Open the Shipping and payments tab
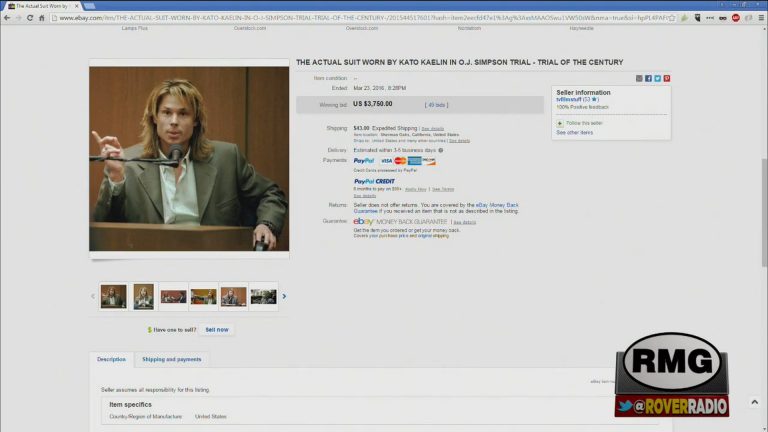The height and width of the screenshot is (432, 768). coord(171,359)
